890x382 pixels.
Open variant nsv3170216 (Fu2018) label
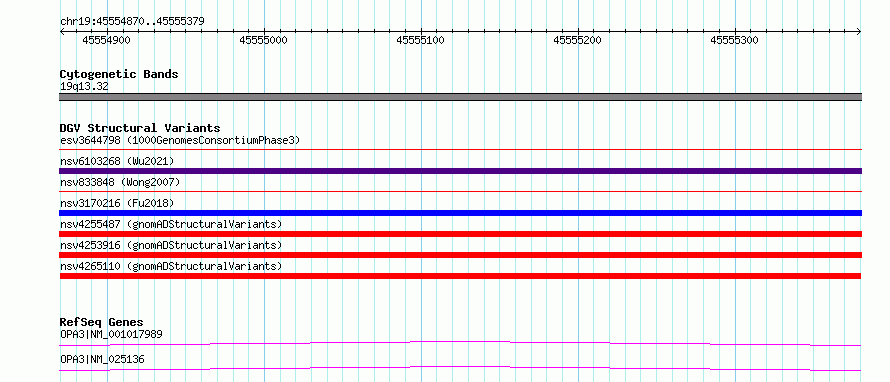click(117, 203)
